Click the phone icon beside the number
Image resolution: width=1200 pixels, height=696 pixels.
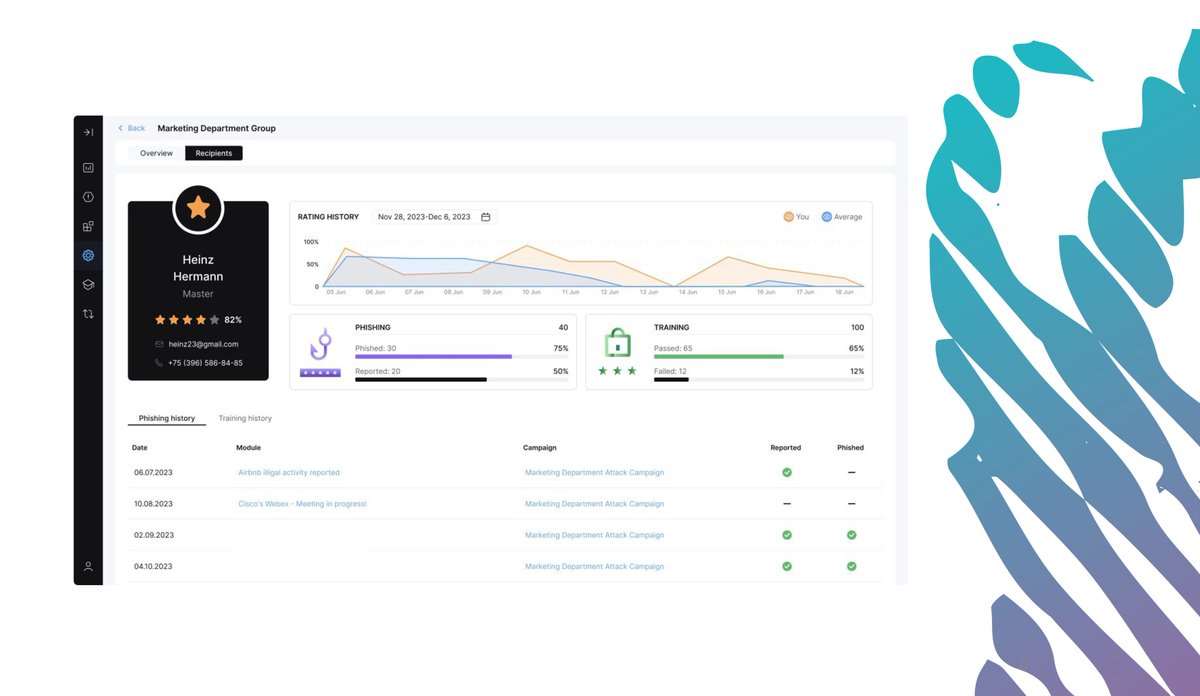click(x=159, y=363)
